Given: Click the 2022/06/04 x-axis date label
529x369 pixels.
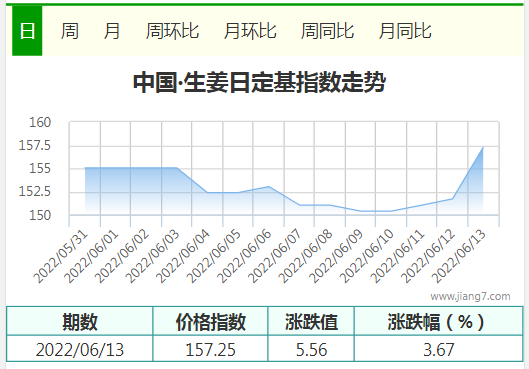Looking at the screenshot, I should [183, 257].
